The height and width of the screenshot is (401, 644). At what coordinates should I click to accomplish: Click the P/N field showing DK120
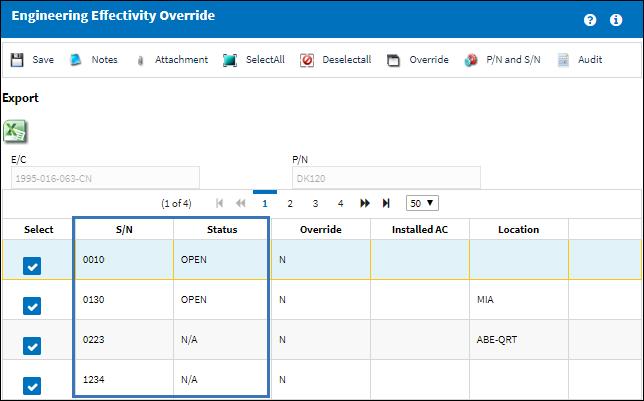(x=386, y=178)
